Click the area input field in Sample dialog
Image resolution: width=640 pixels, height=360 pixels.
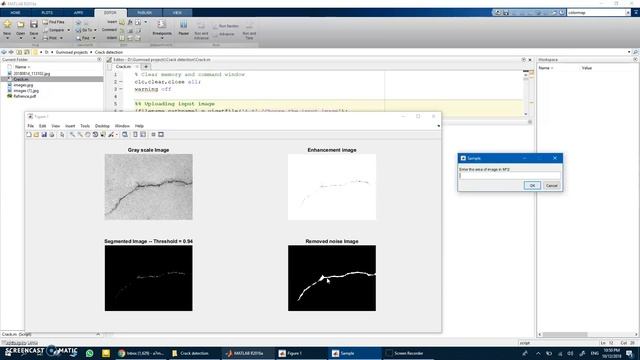tap(510, 176)
